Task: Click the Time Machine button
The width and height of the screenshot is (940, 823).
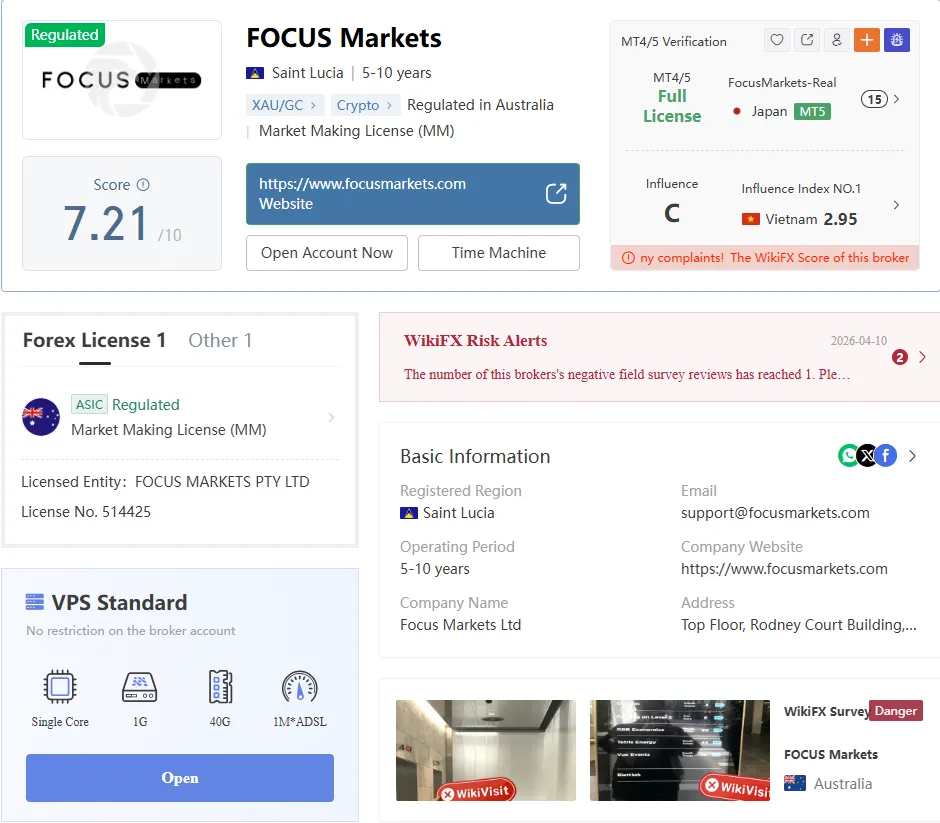Action: (x=499, y=253)
